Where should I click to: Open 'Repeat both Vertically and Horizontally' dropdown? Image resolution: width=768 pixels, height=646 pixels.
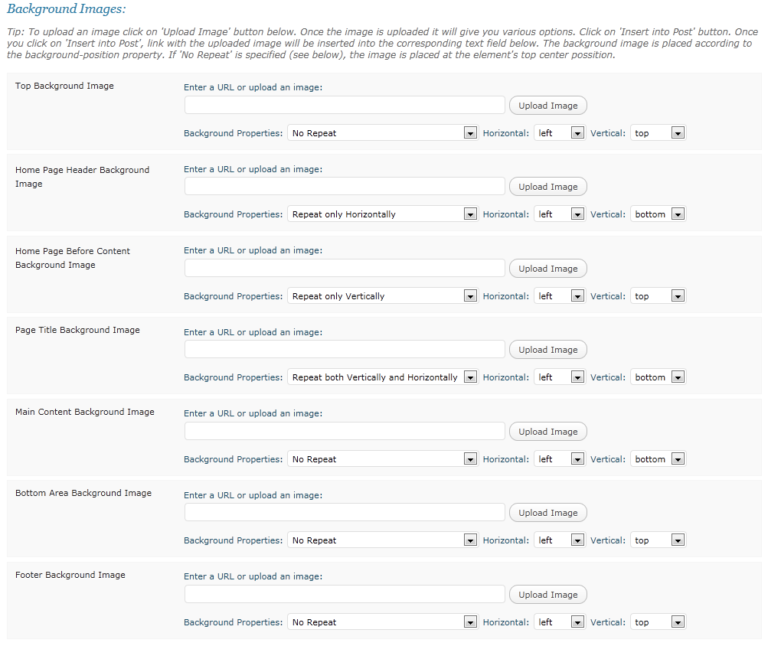click(x=382, y=377)
